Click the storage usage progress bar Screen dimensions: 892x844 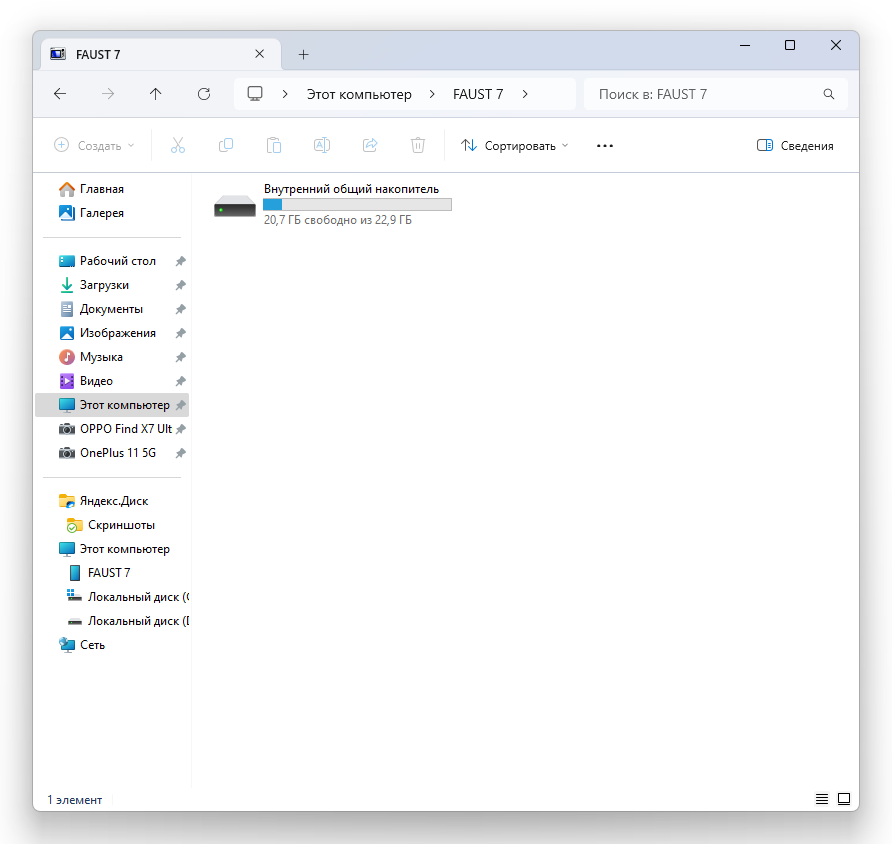click(357, 205)
